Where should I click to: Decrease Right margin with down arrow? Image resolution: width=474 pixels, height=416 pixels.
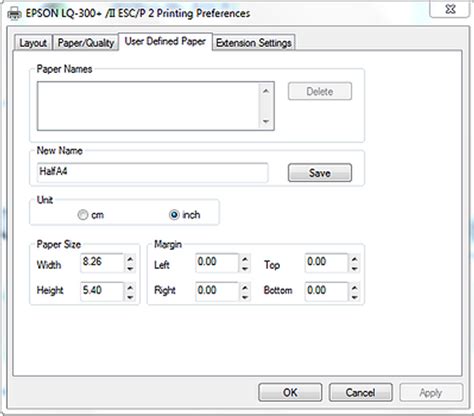coord(245,297)
